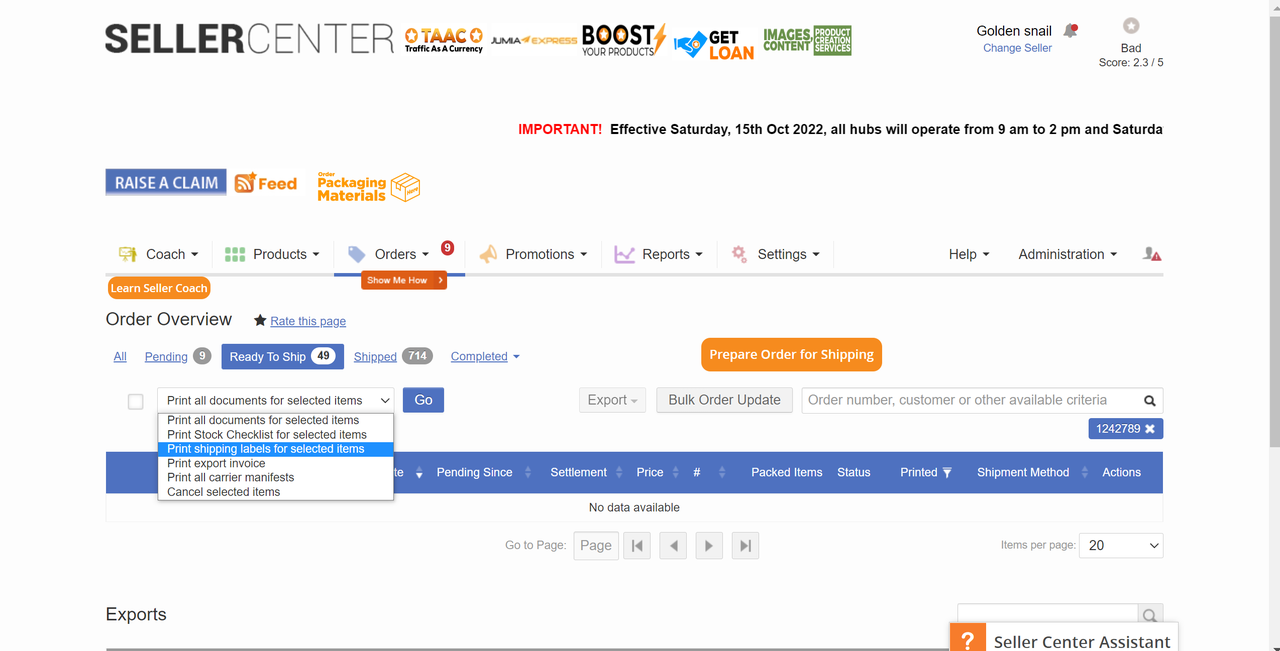Open the Completed filter dropdown
This screenshot has height=651, width=1280.
pyautogui.click(x=485, y=357)
